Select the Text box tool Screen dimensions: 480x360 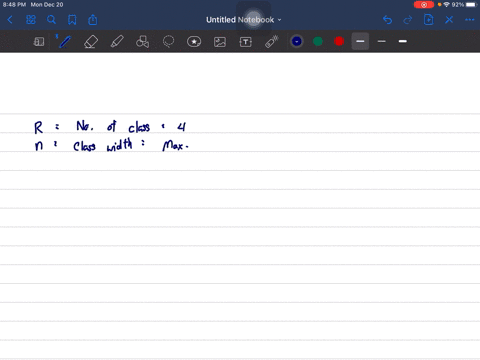coord(246,42)
